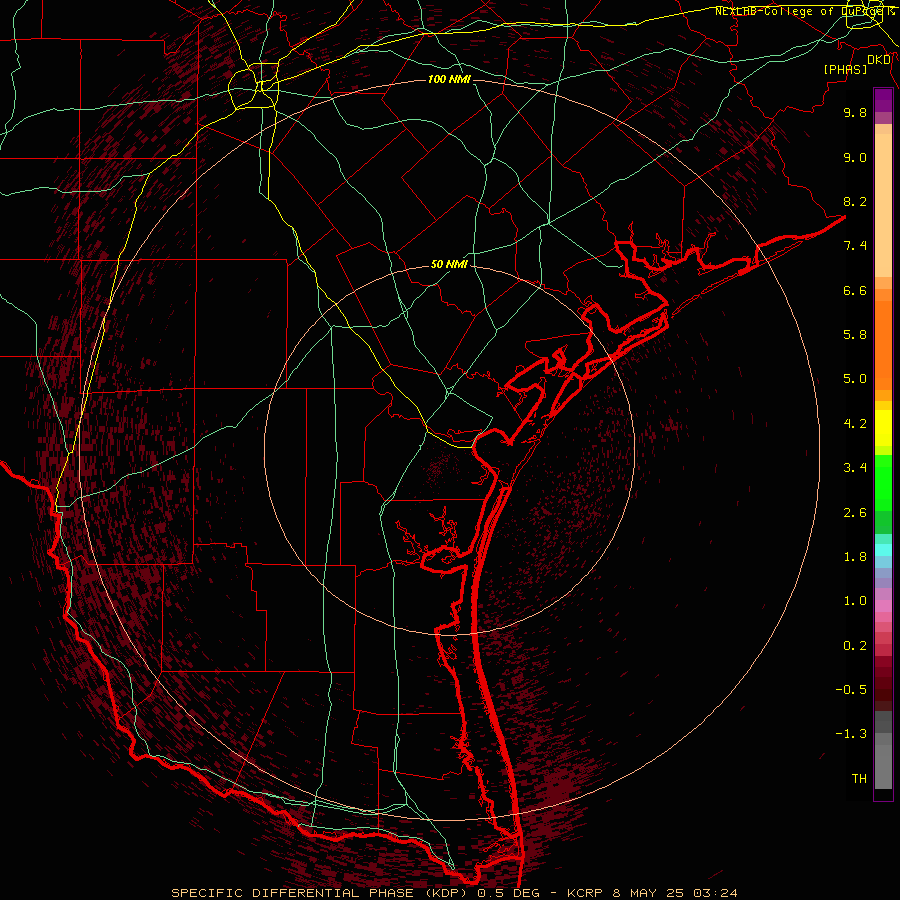Click the [PHAS] units label
This screenshot has width=900, height=900.
[x=845, y=69]
